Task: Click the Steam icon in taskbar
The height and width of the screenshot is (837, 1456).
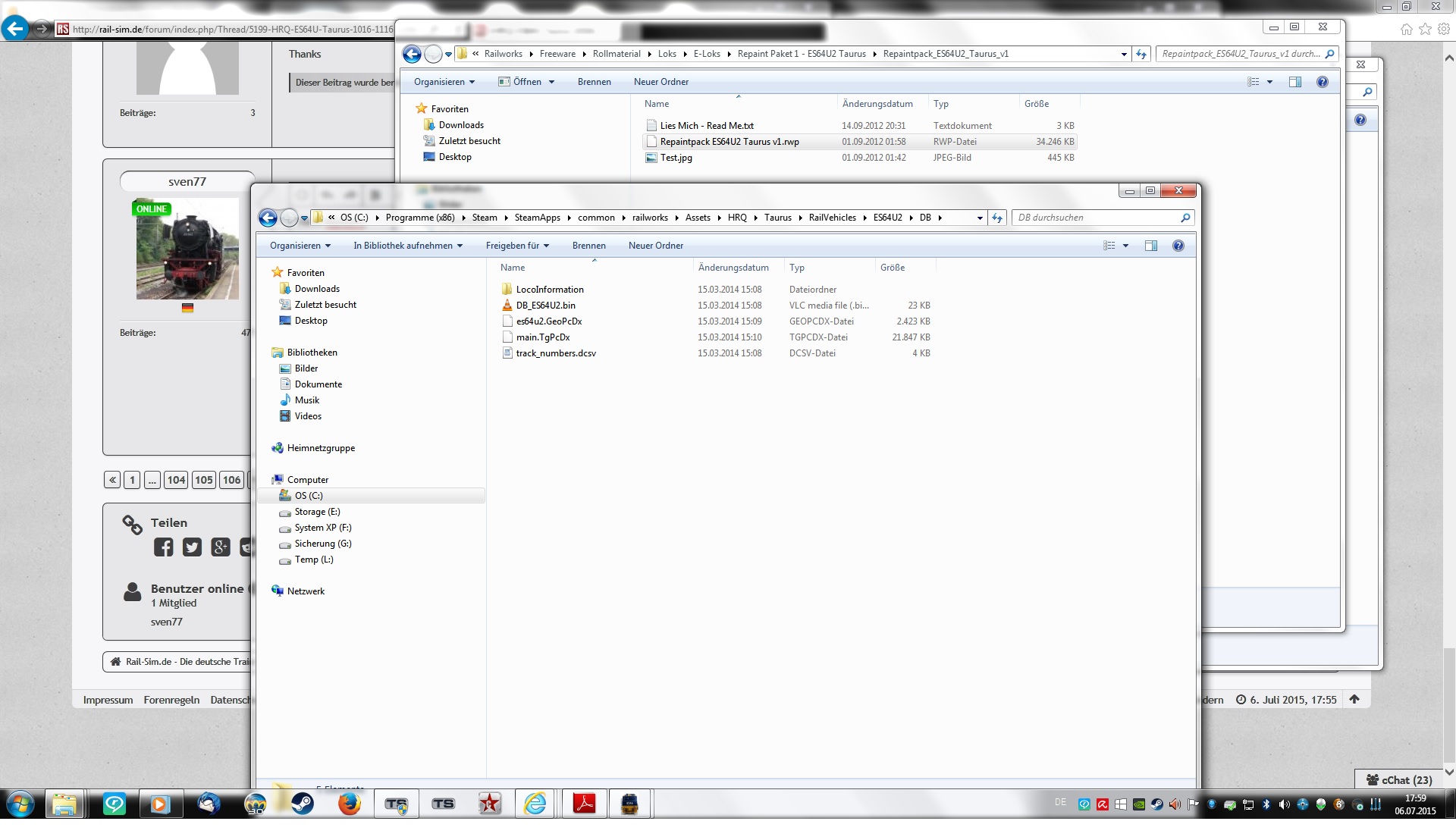Action: [x=303, y=804]
